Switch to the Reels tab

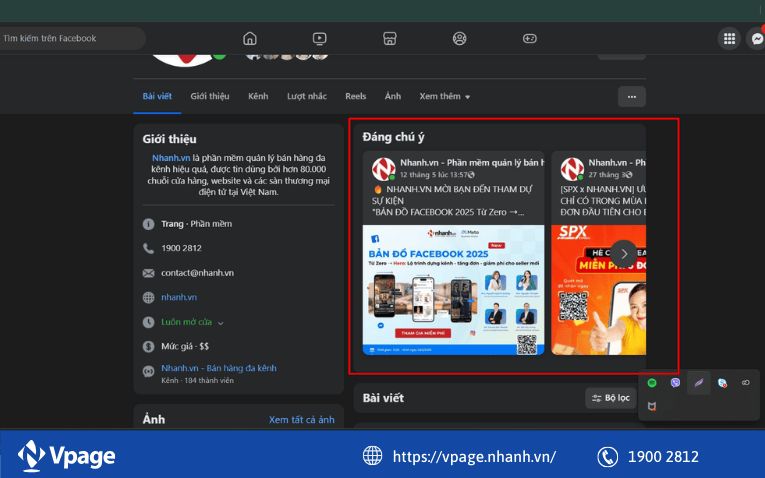point(356,96)
